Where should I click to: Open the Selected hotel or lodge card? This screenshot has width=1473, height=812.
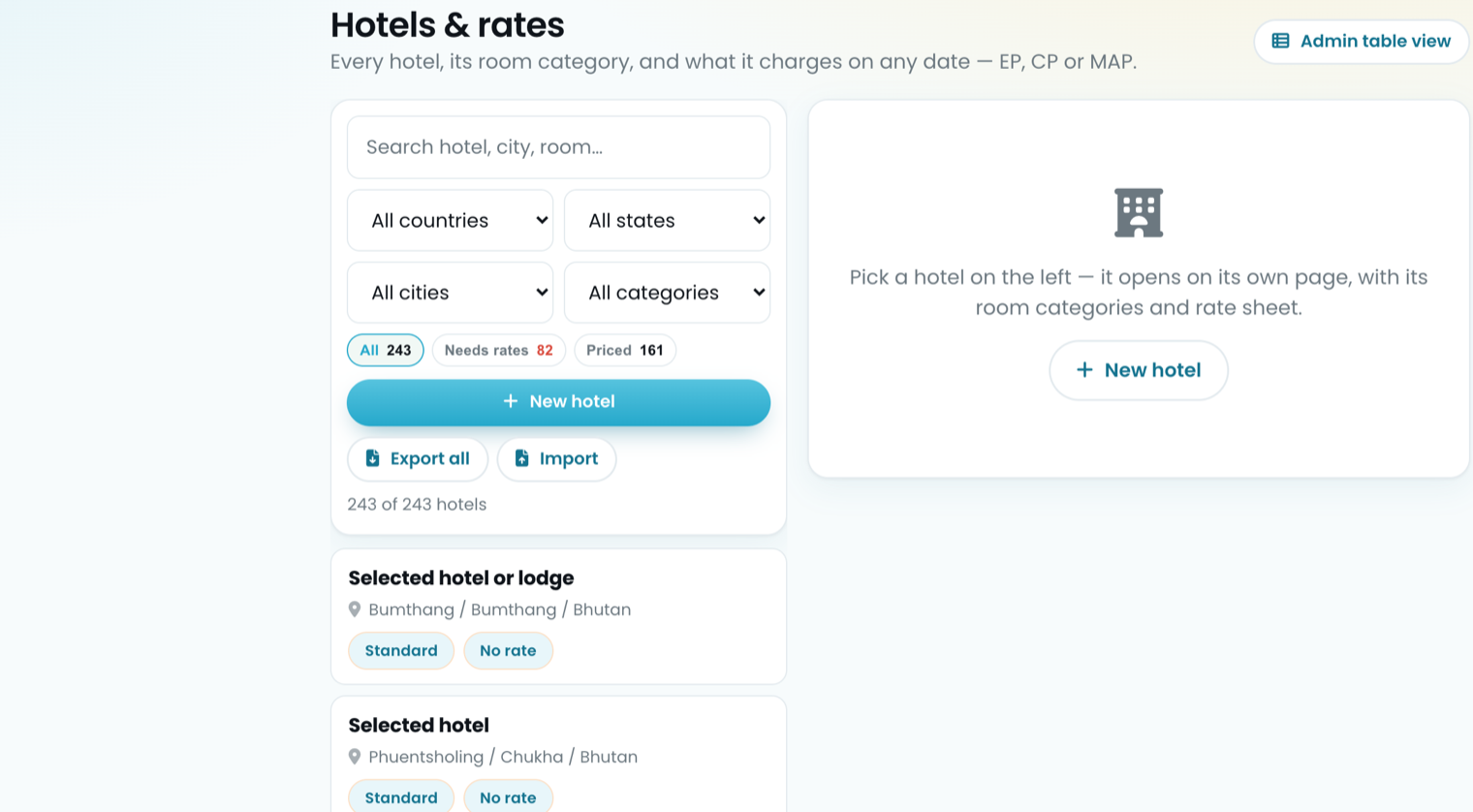click(558, 616)
